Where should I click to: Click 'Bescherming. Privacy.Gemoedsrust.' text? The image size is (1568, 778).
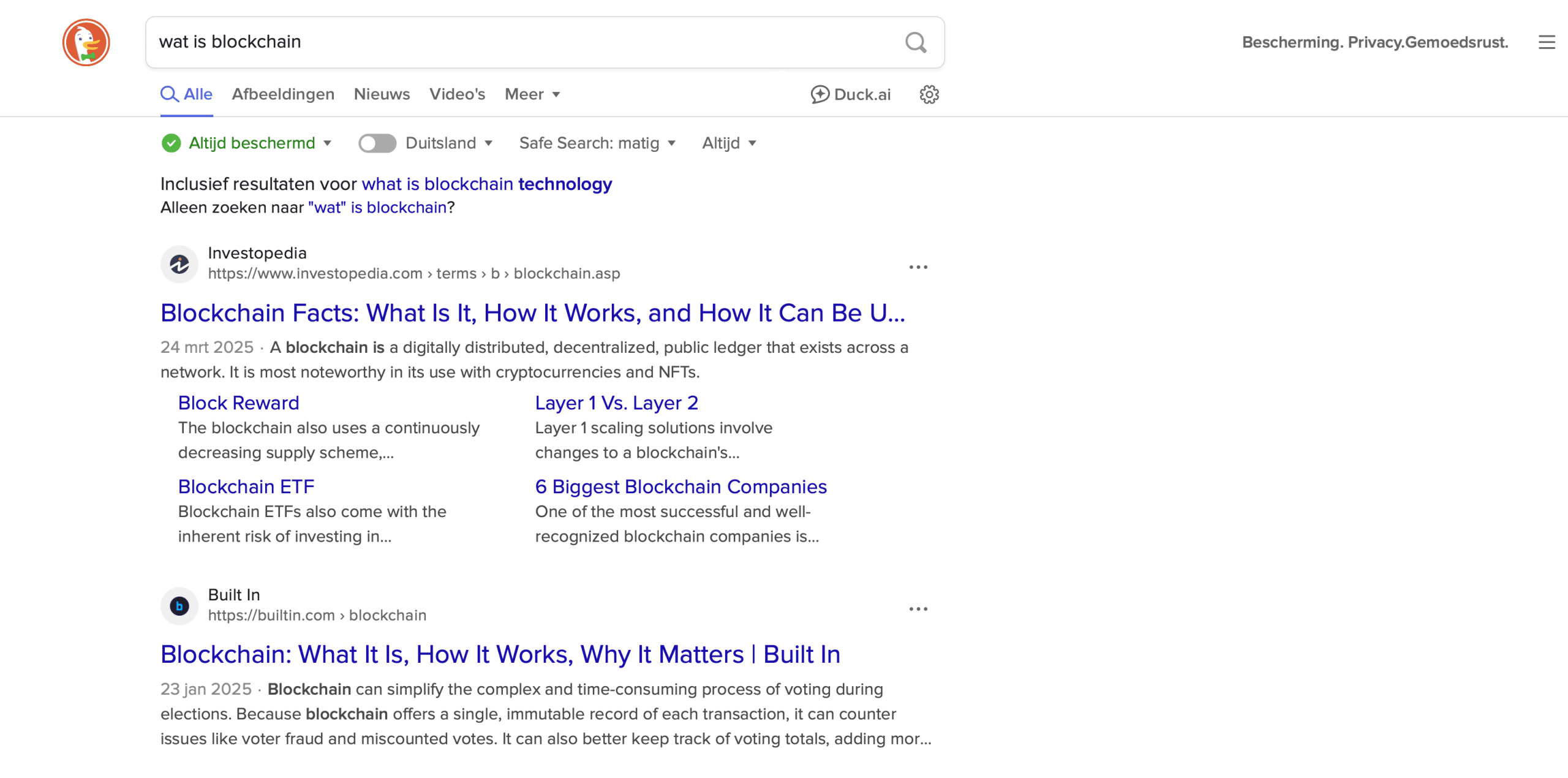coord(1375,42)
